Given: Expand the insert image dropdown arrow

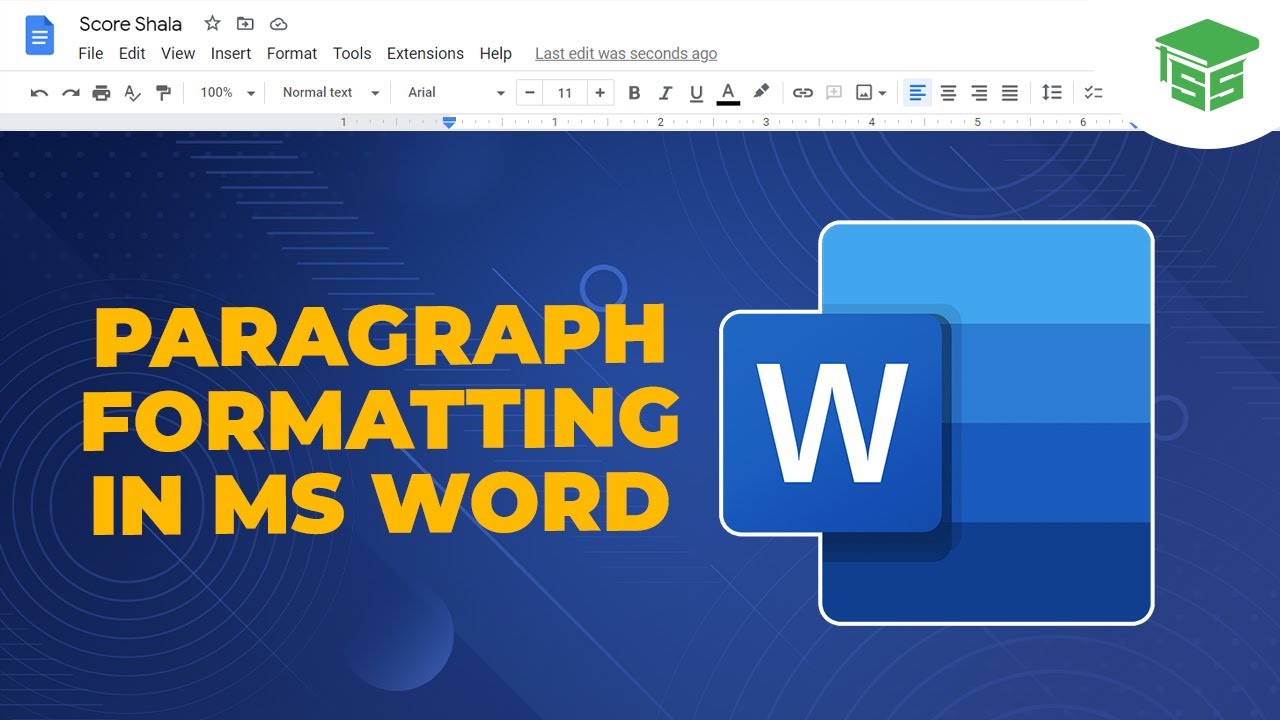Looking at the screenshot, I should tap(882, 93).
